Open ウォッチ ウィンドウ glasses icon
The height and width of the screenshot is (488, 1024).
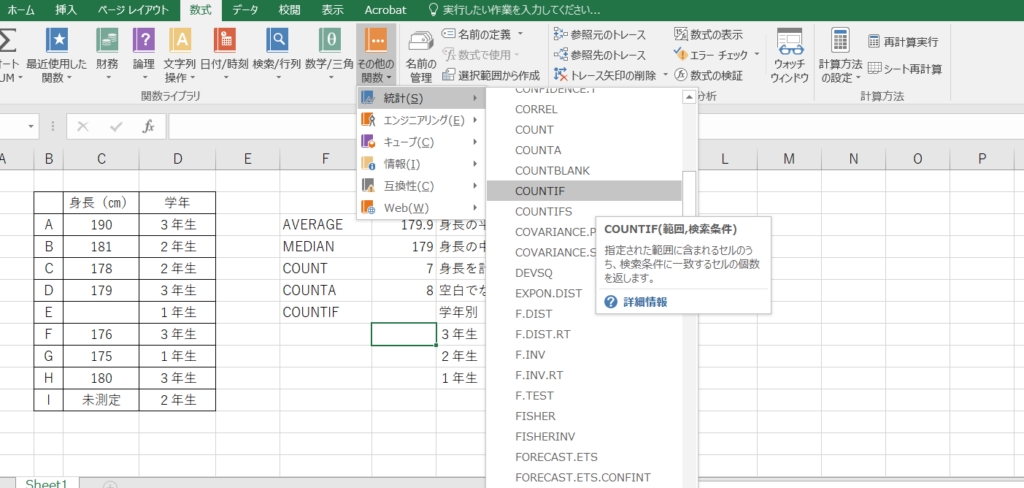pos(790,42)
